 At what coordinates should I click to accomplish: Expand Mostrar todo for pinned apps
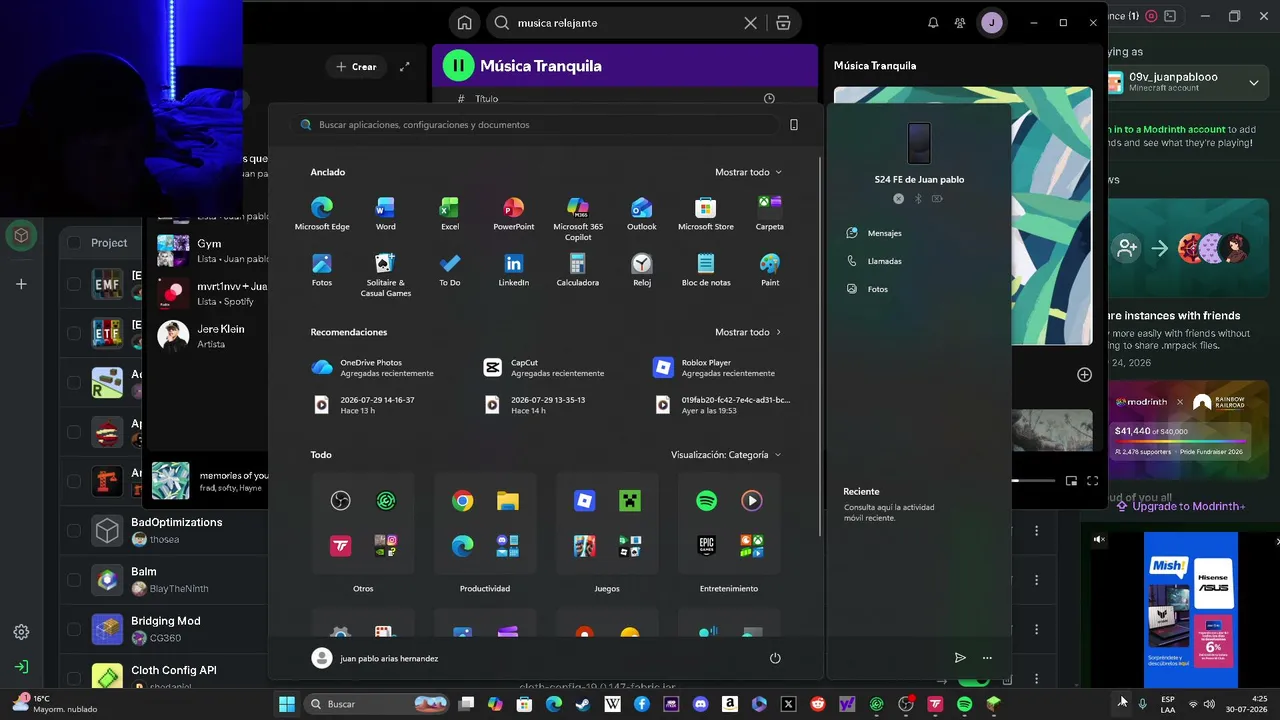748,172
